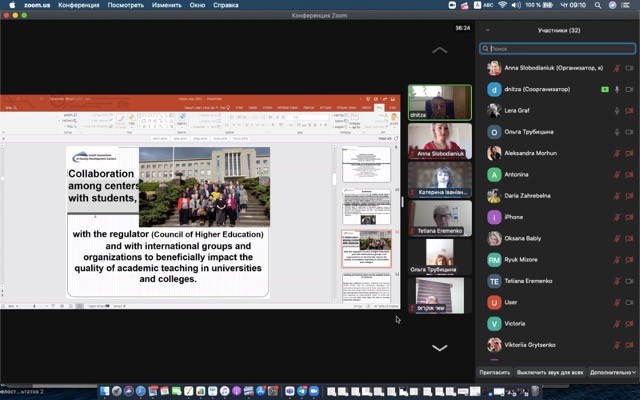This screenshot has width=640, height=400.
Task: Click Anna Slobodianiuk's camera icon in list
Action: tap(630, 68)
